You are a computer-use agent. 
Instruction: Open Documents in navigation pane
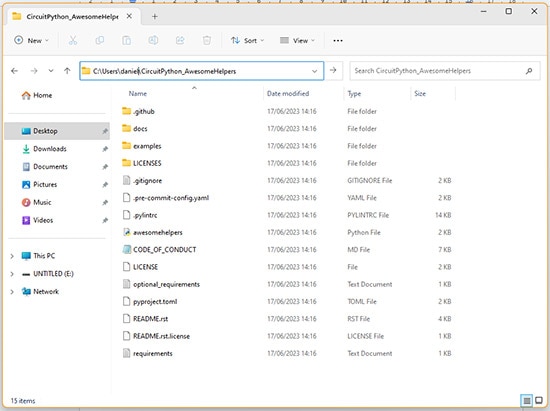[50, 167]
